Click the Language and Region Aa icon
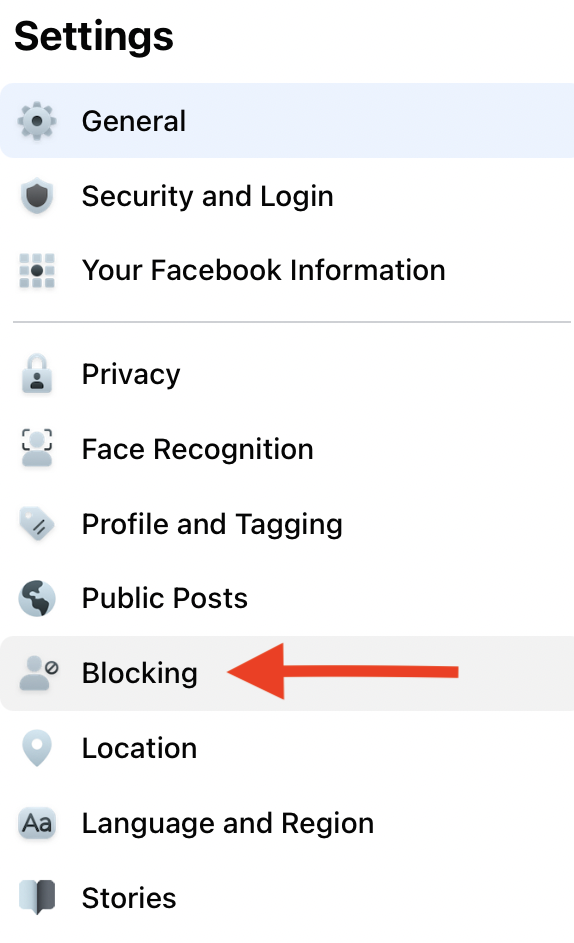The width and height of the screenshot is (574, 943). [37, 823]
